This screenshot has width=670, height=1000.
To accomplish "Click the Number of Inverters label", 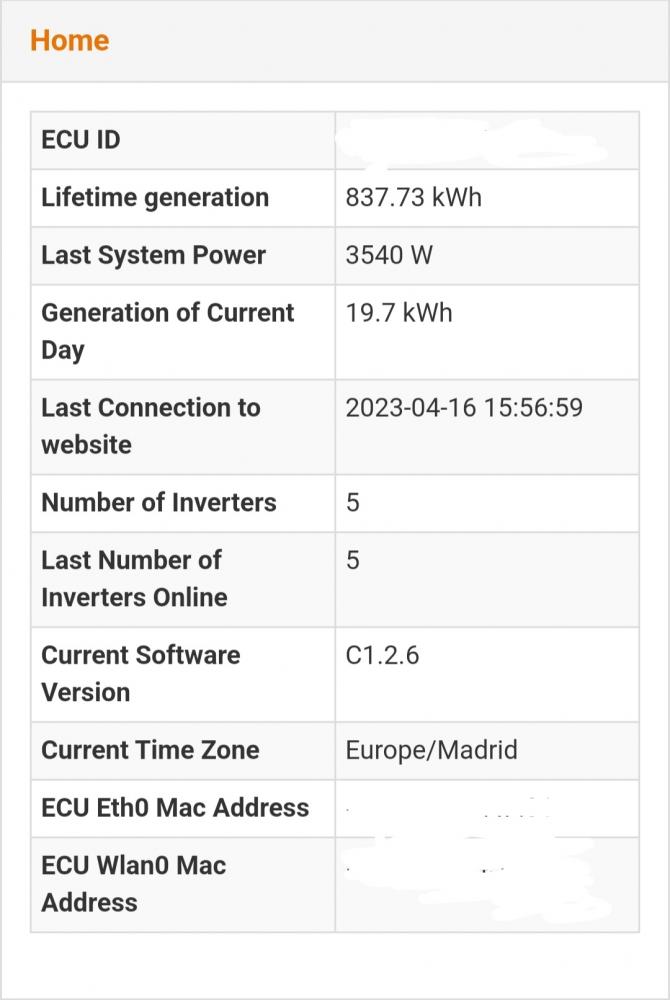I will (159, 503).
